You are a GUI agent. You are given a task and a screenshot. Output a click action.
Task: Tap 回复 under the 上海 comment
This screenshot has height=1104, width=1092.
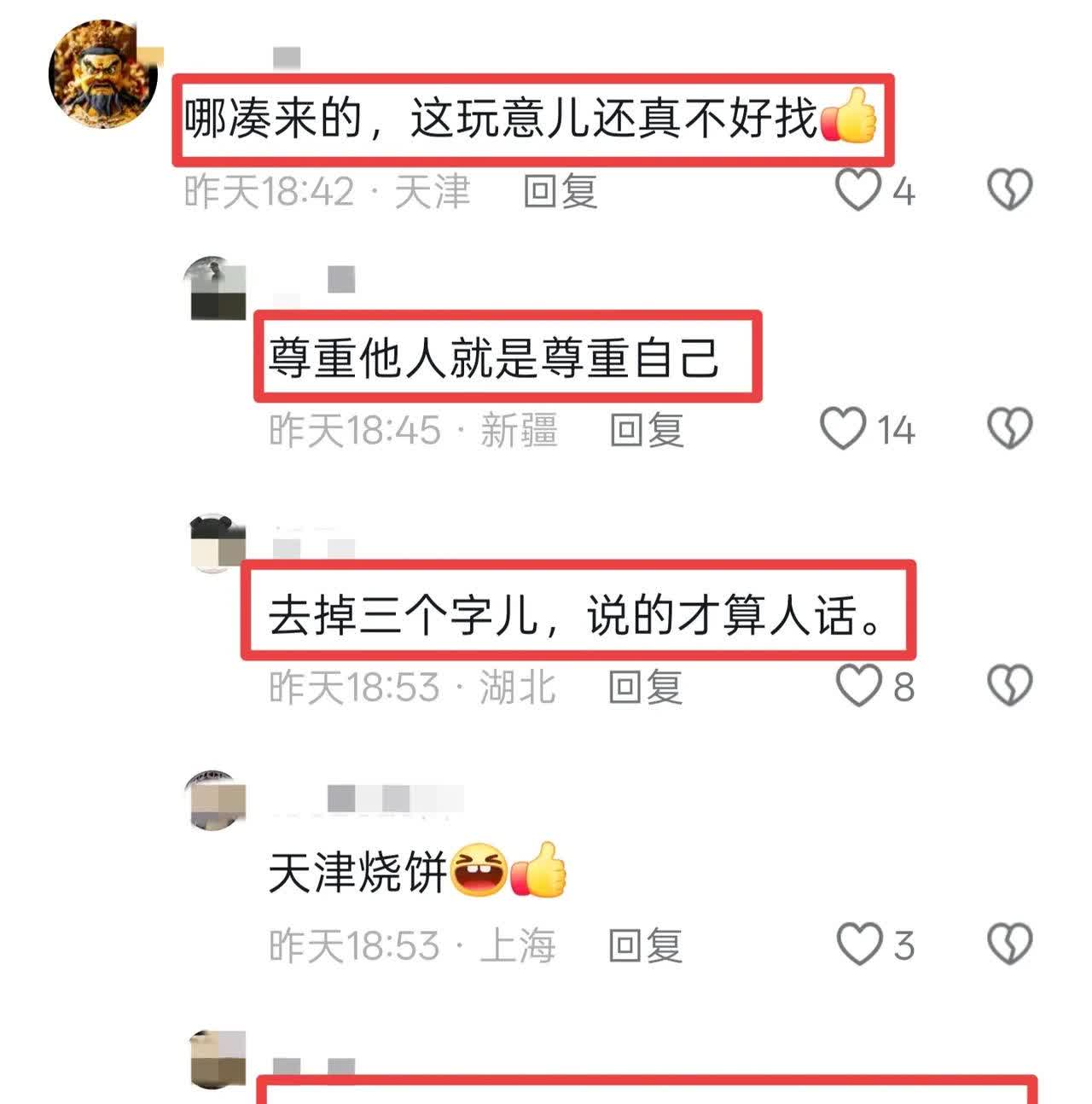(646, 945)
